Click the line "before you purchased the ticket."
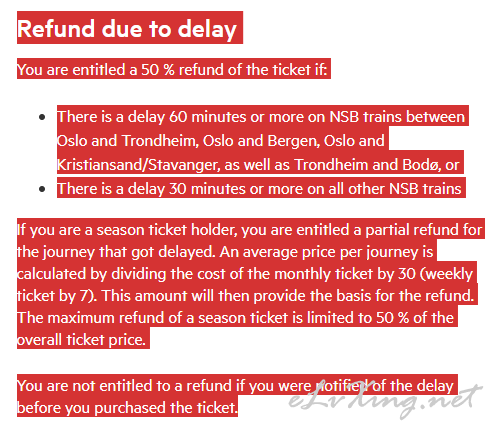The height and width of the screenshot is (432, 493). tap(128, 408)
